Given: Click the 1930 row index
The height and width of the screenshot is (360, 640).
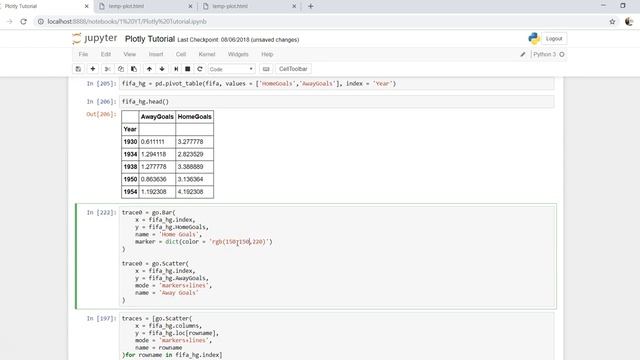Looking at the screenshot, I should tap(130, 142).
